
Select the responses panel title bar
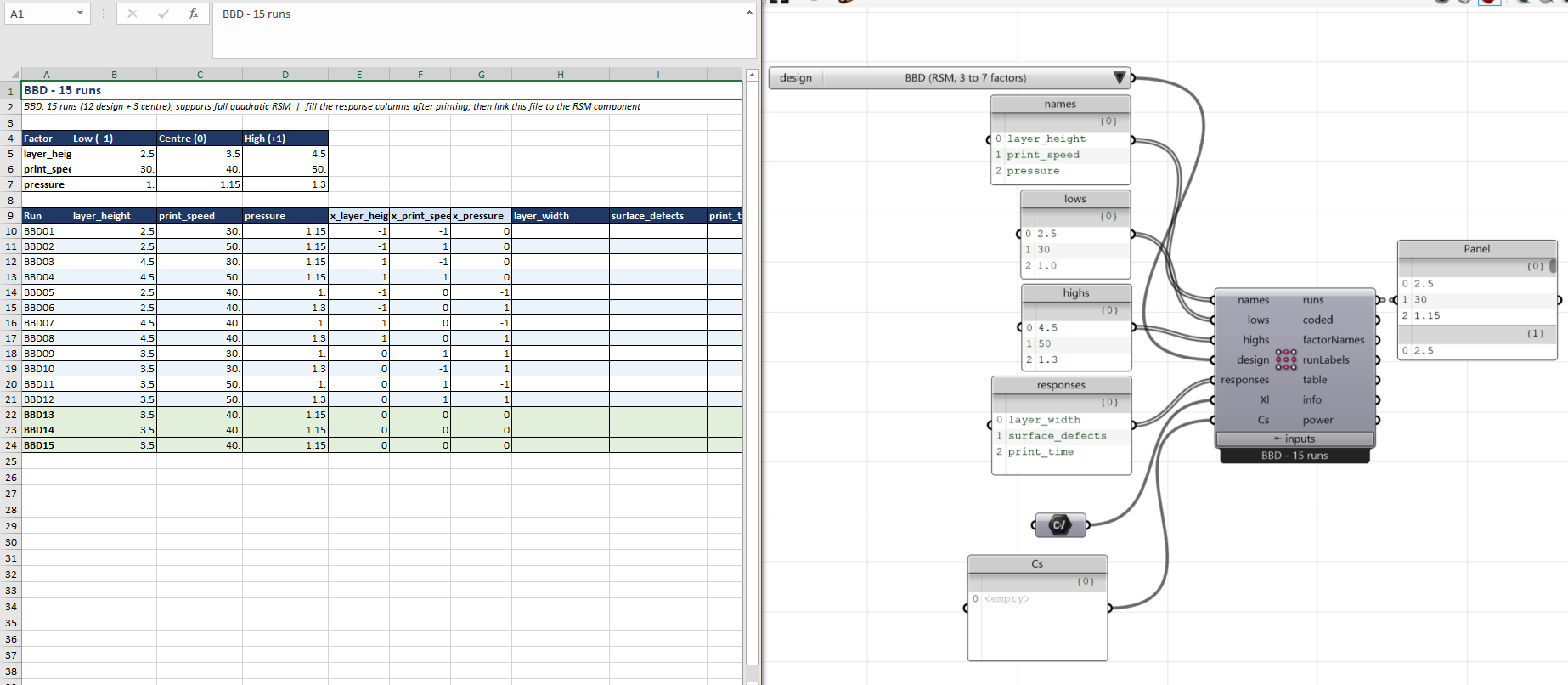point(1061,385)
